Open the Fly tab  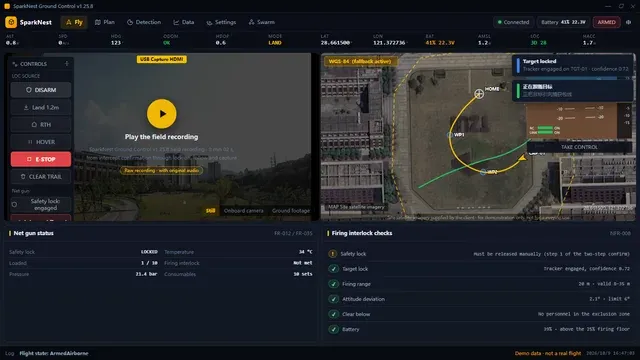[x=74, y=22]
